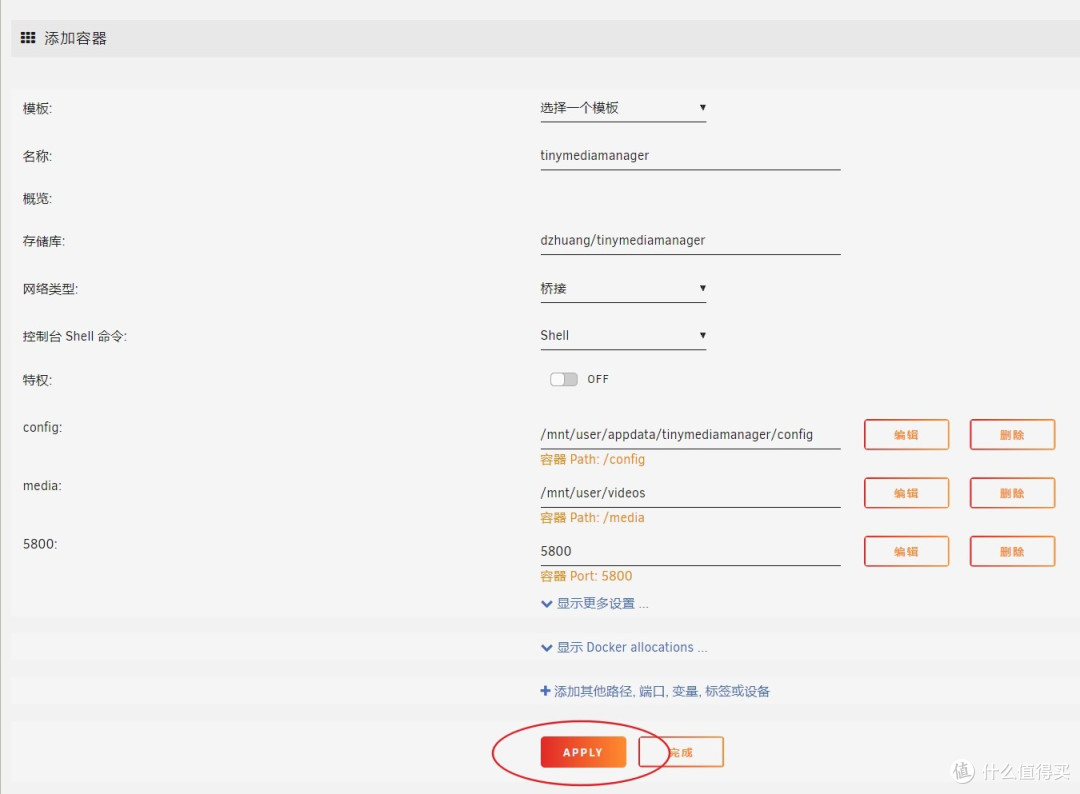
Task: Toggle the 特权 privileged switch on
Action: click(x=564, y=380)
